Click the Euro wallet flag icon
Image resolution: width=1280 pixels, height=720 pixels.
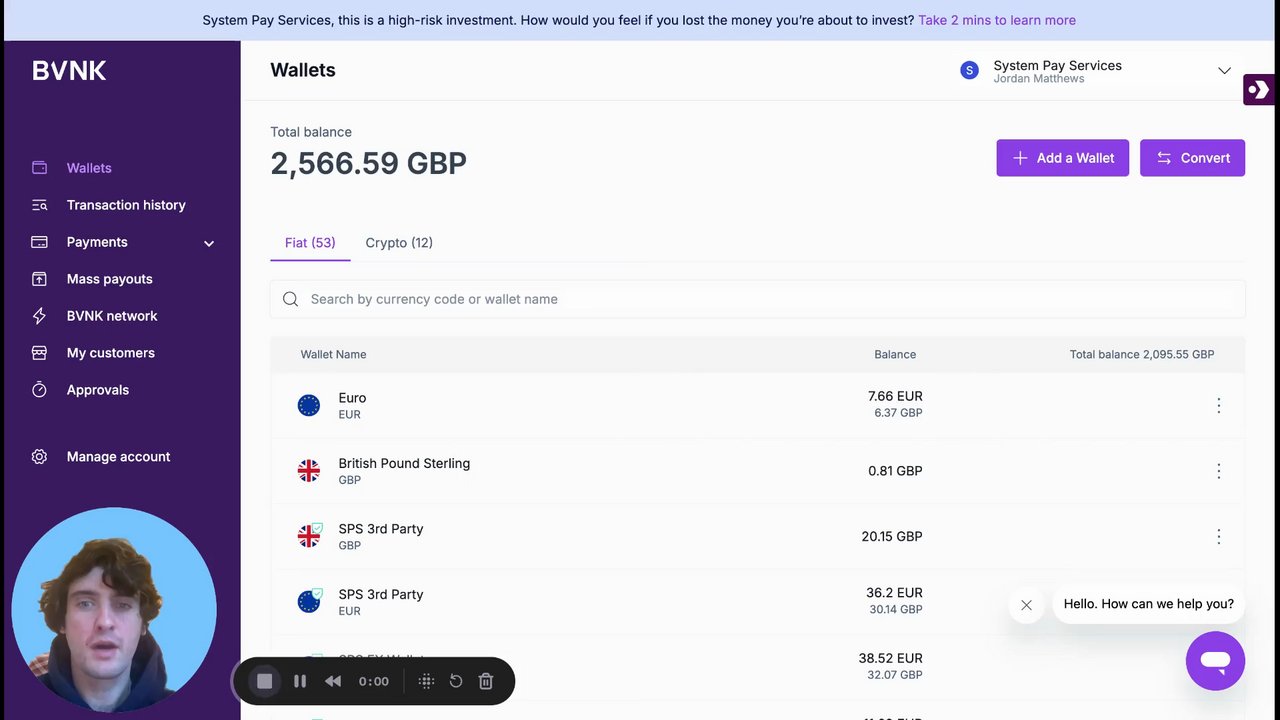pos(309,405)
